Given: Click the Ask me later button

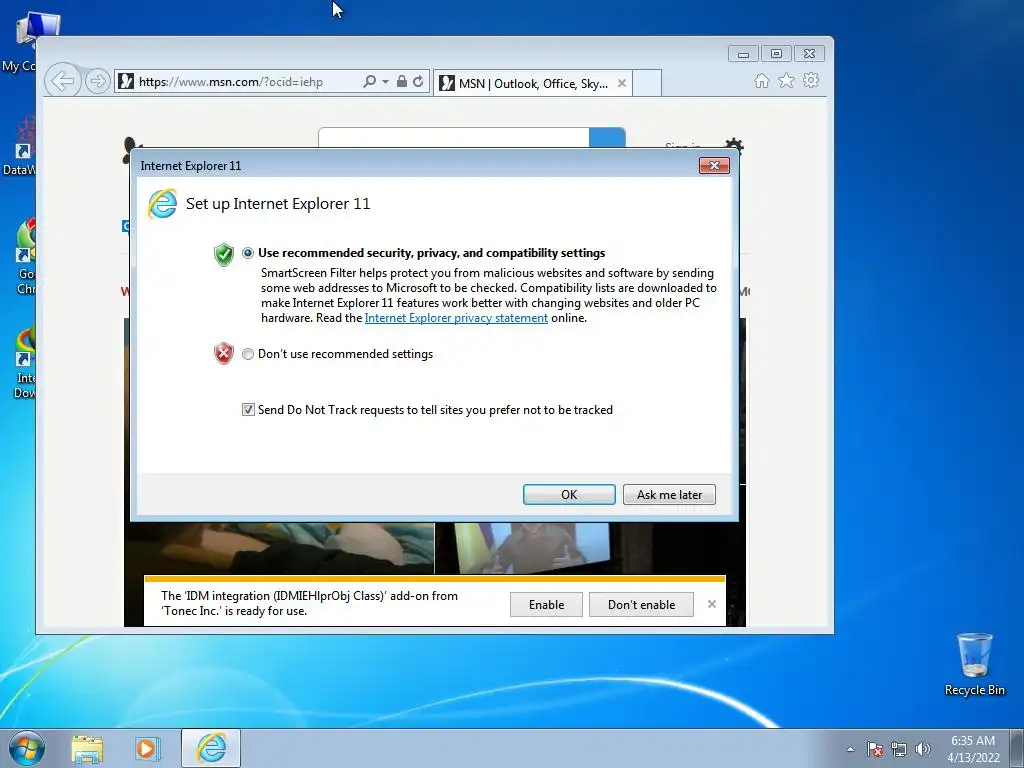Looking at the screenshot, I should tap(669, 494).
